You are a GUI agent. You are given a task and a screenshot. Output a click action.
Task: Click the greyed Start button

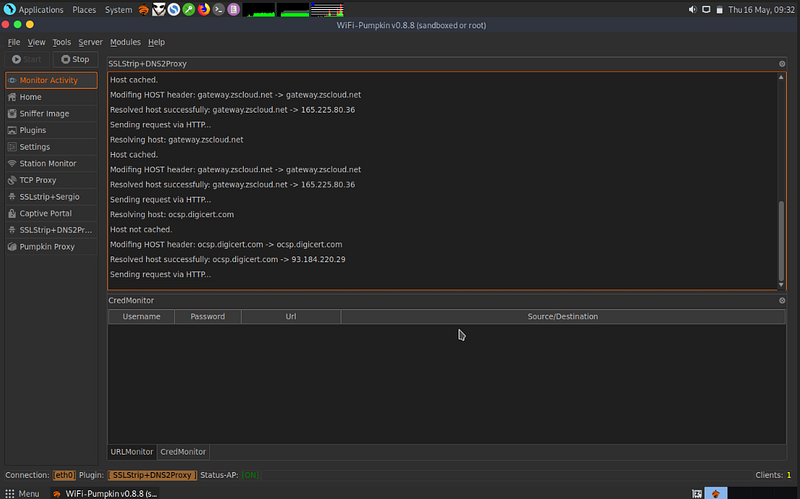(27, 59)
